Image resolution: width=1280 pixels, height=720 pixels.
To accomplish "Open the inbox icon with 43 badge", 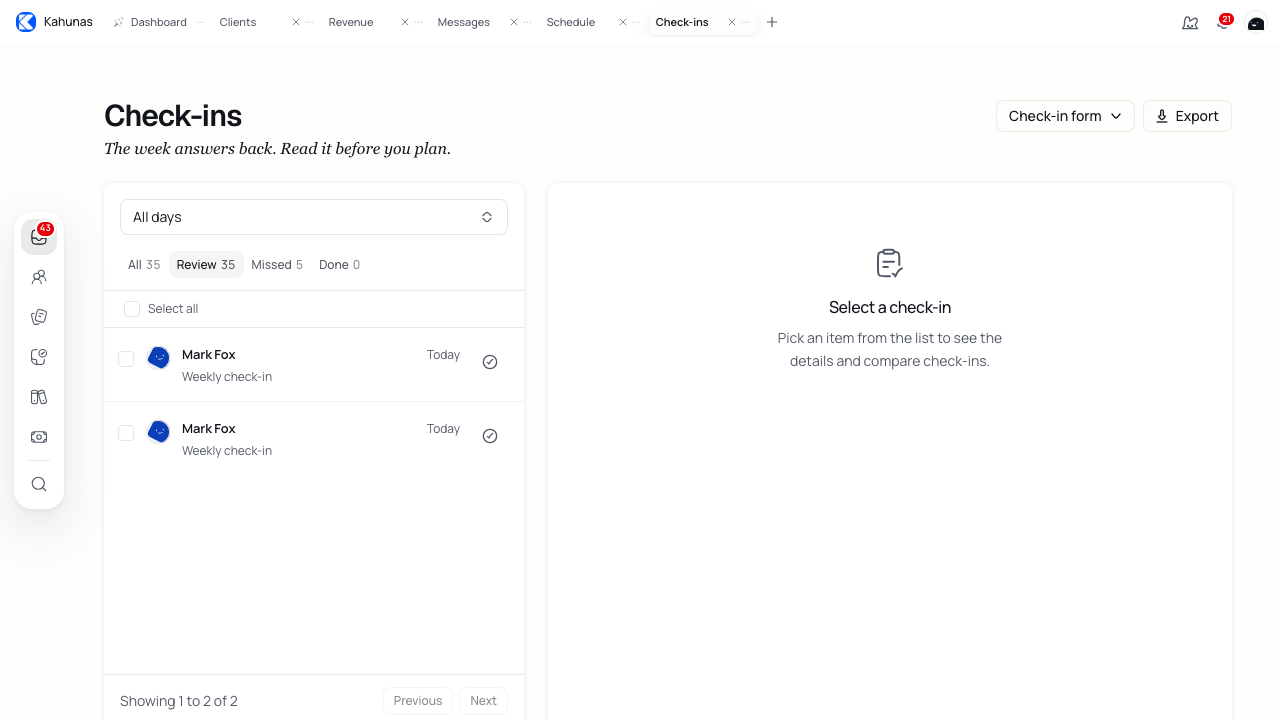I will tap(39, 237).
